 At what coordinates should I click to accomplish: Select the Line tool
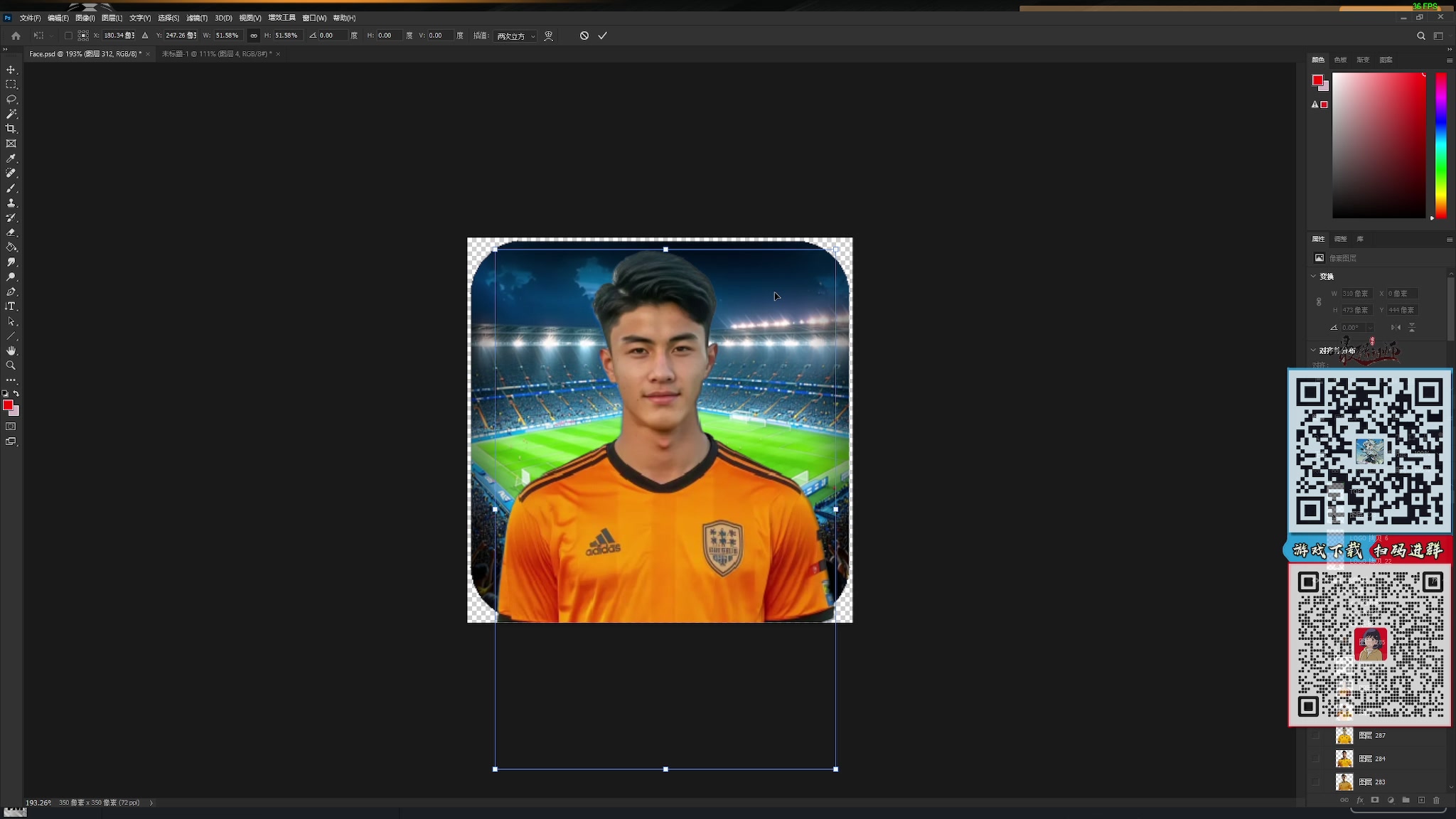[x=11, y=336]
